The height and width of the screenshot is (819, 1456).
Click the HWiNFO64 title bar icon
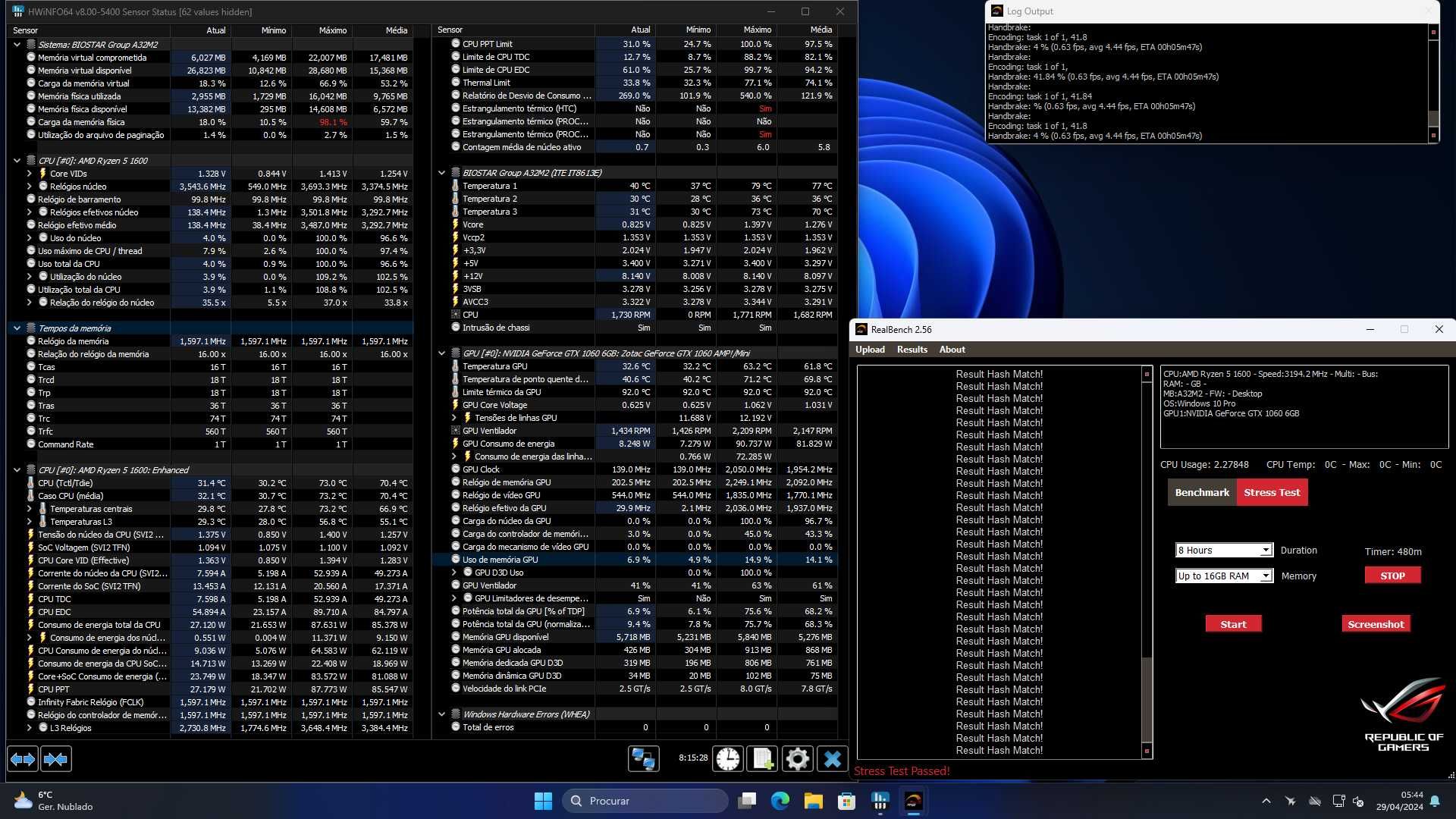[x=17, y=11]
